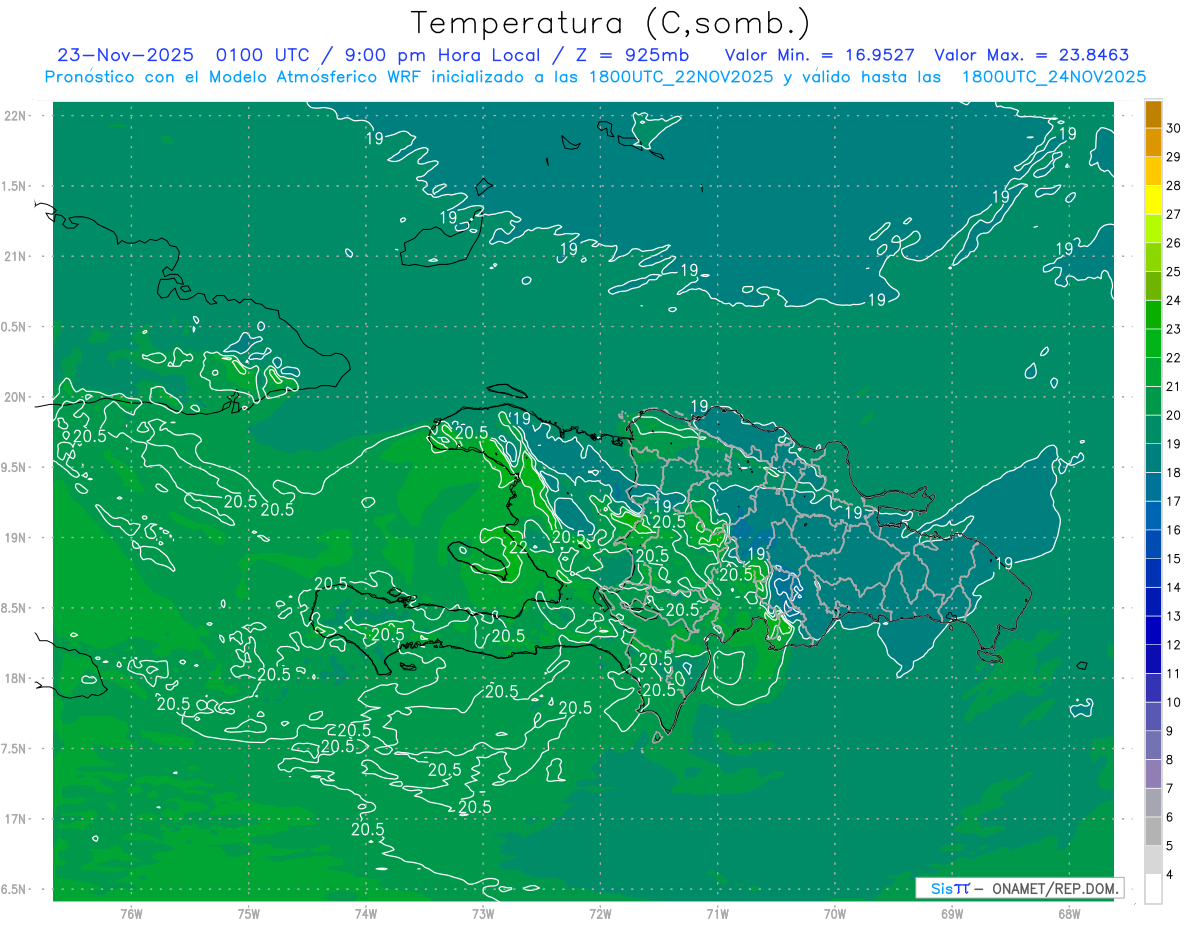Click the "7" colorbar scale label
The height and width of the screenshot is (927, 1200).
1171,789
